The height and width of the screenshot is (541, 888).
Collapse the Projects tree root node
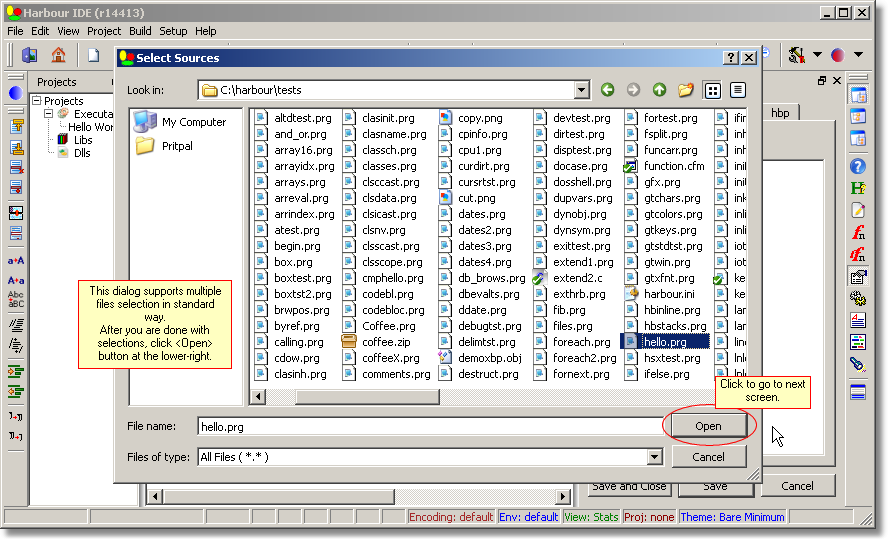tap(37, 101)
